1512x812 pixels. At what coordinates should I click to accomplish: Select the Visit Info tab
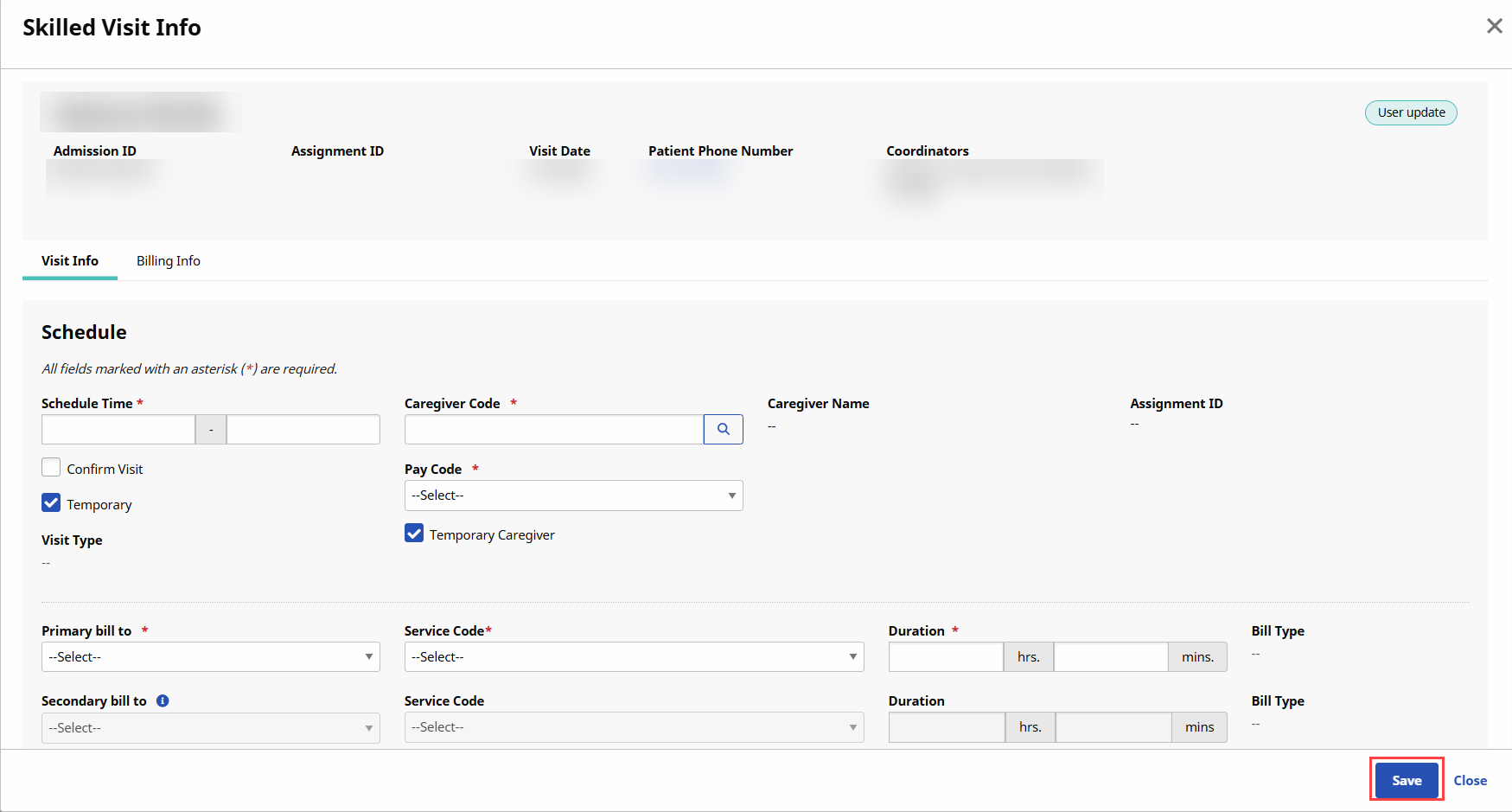(70, 261)
